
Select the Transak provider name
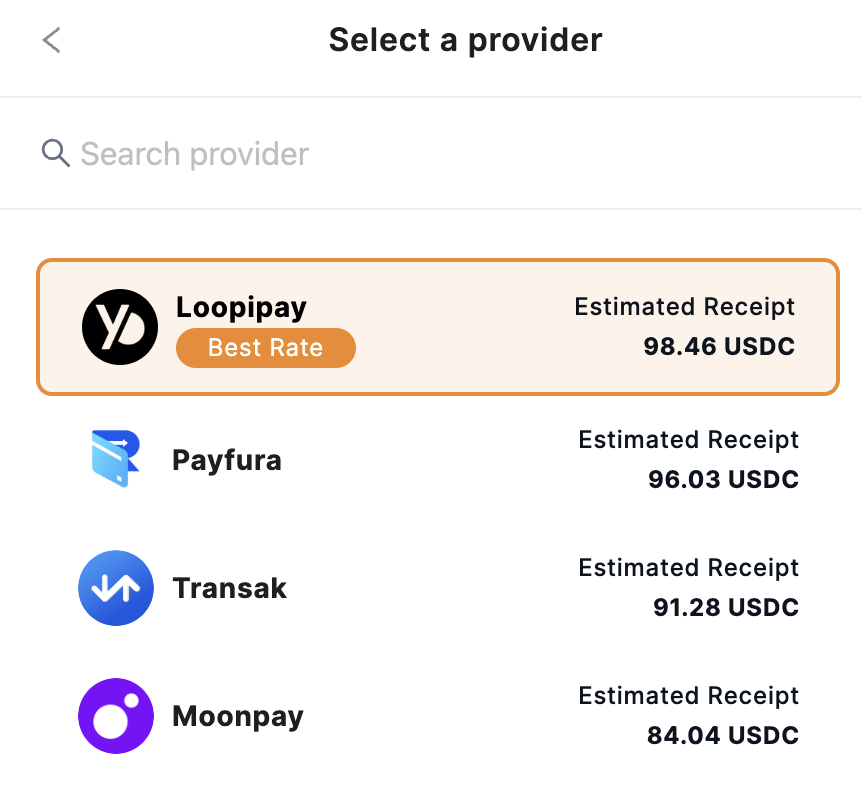pos(229,588)
